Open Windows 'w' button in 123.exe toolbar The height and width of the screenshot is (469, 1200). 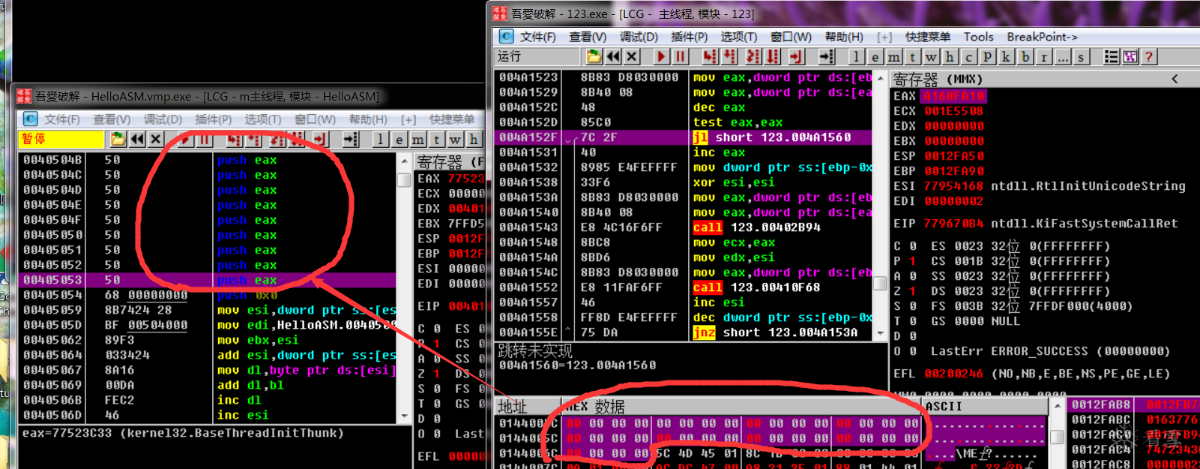click(931, 56)
